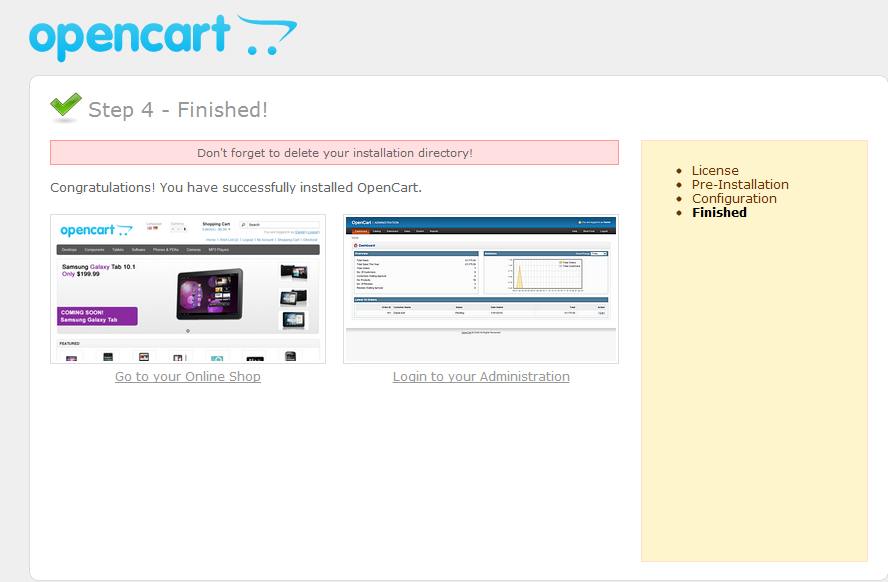Screen dimensions: 888x582
Task: Click the 'Congratulations! You have successfully installed OpenCart.' text
Action: coord(236,187)
